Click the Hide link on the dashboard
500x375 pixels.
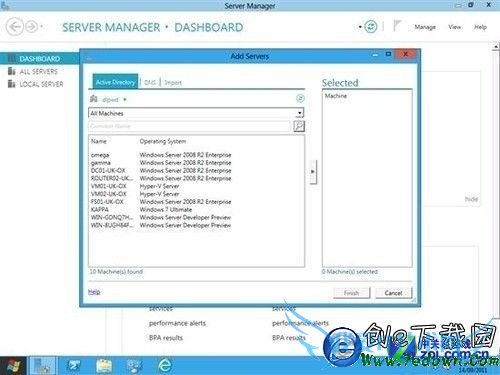point(471,199)
